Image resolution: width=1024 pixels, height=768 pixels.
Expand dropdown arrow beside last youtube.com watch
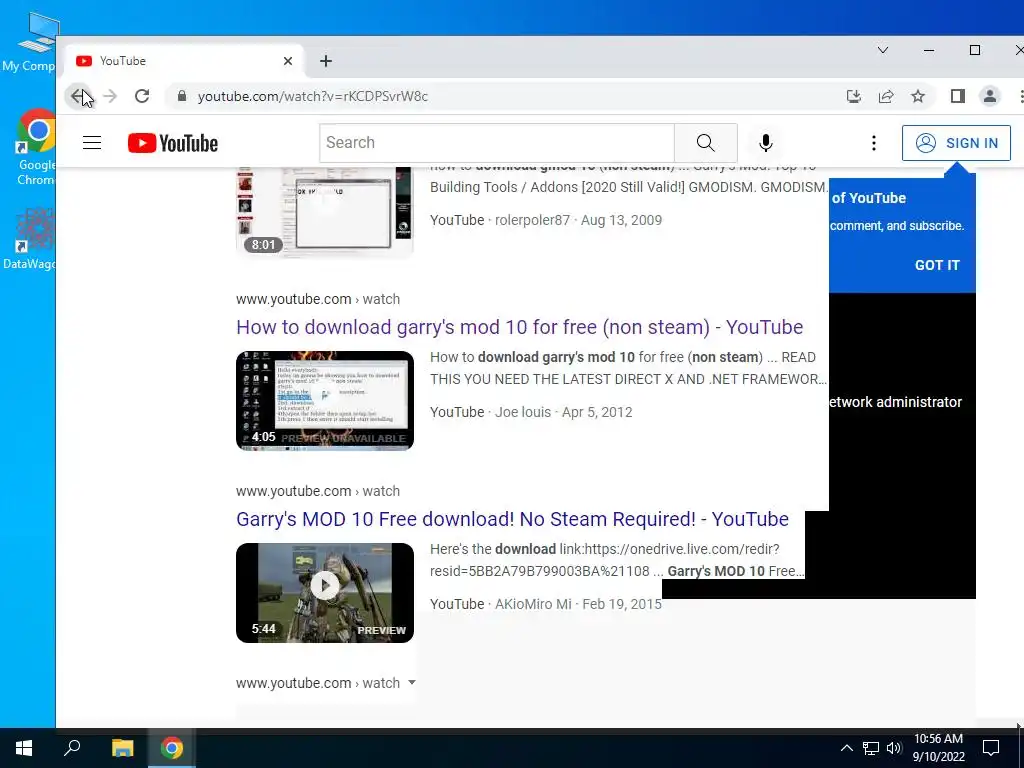(411, 682)
